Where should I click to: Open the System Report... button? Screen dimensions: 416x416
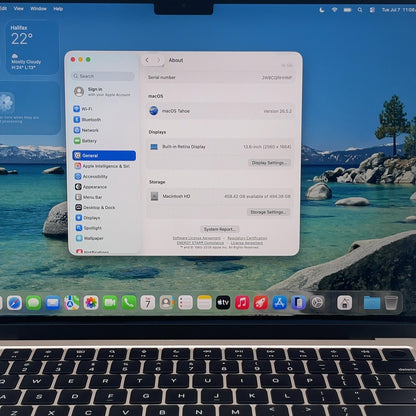[x=220, y=229]
